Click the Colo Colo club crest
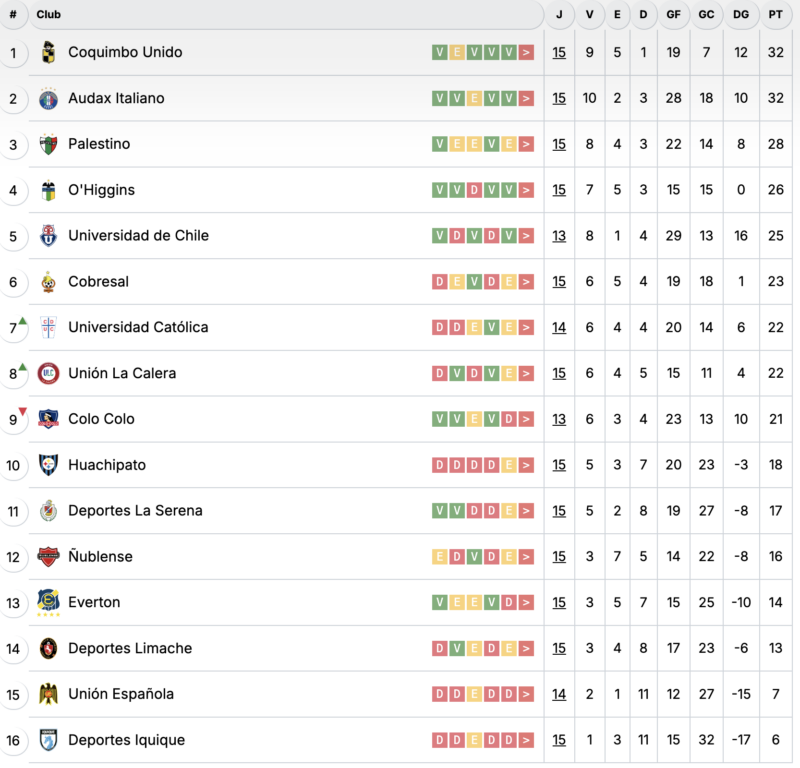The image size is (800, 768). (48, 419)
